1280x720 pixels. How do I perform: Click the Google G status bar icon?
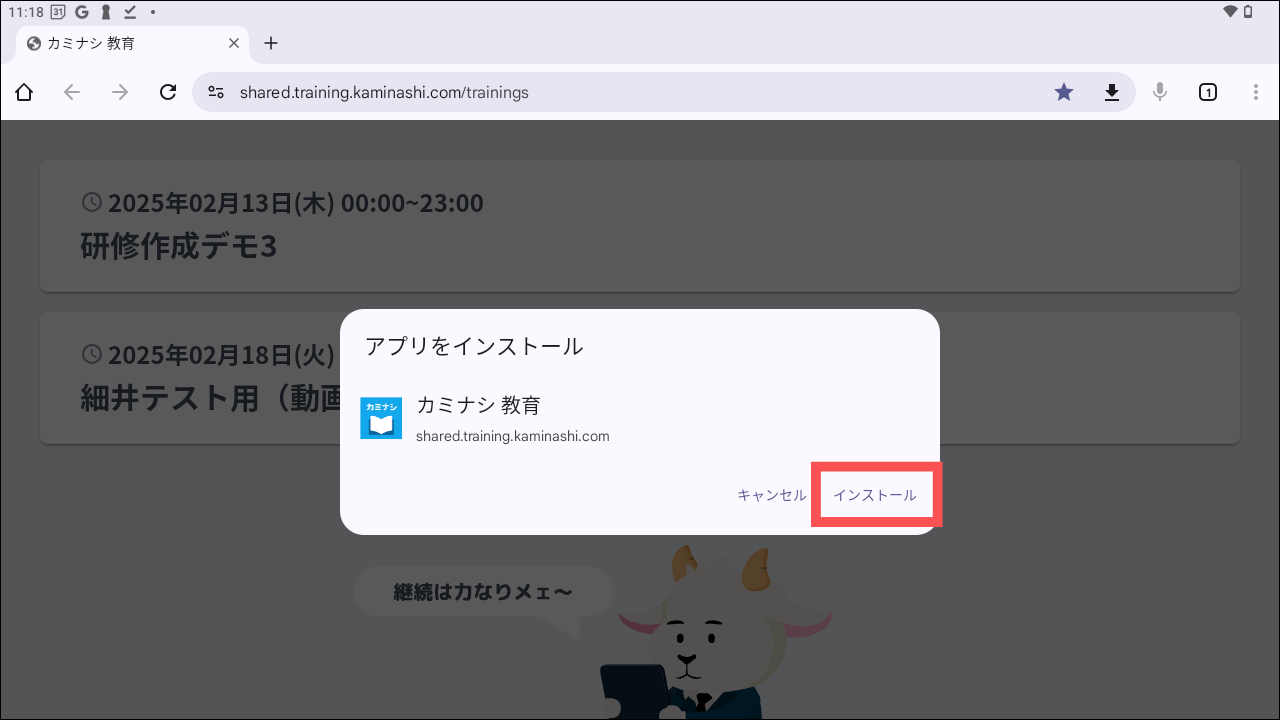pyautogui.click(x=81, y=12)
